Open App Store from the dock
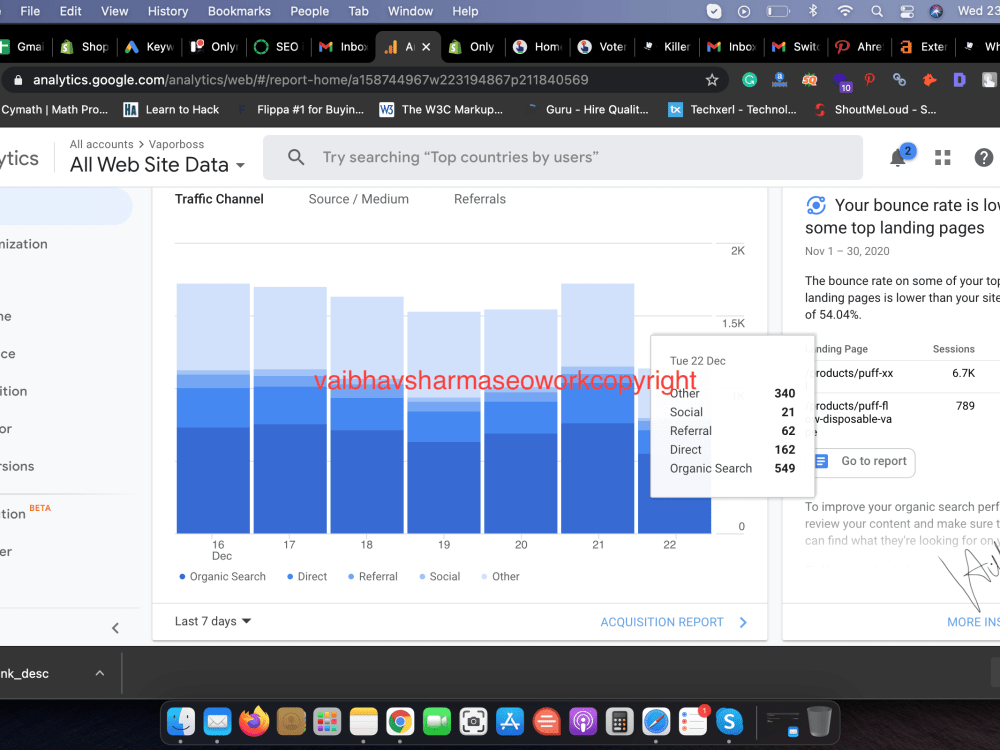Image resolution: width=1000 pixels, height=750 pixels. point(510,721)
